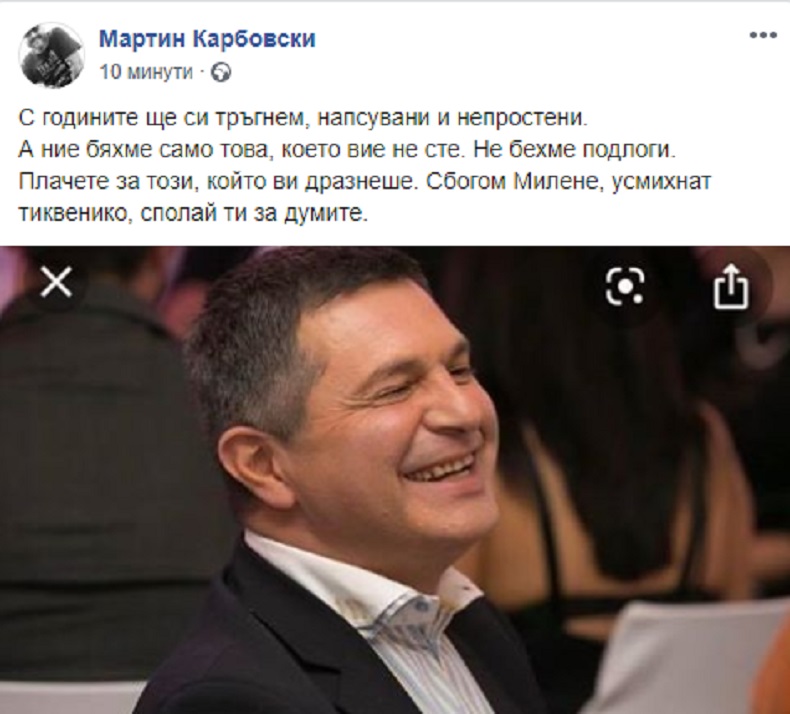This screenshot has width=790, height=714.
Task: Open Мартин Карбовски profile avatar
Action: (51, 54)
